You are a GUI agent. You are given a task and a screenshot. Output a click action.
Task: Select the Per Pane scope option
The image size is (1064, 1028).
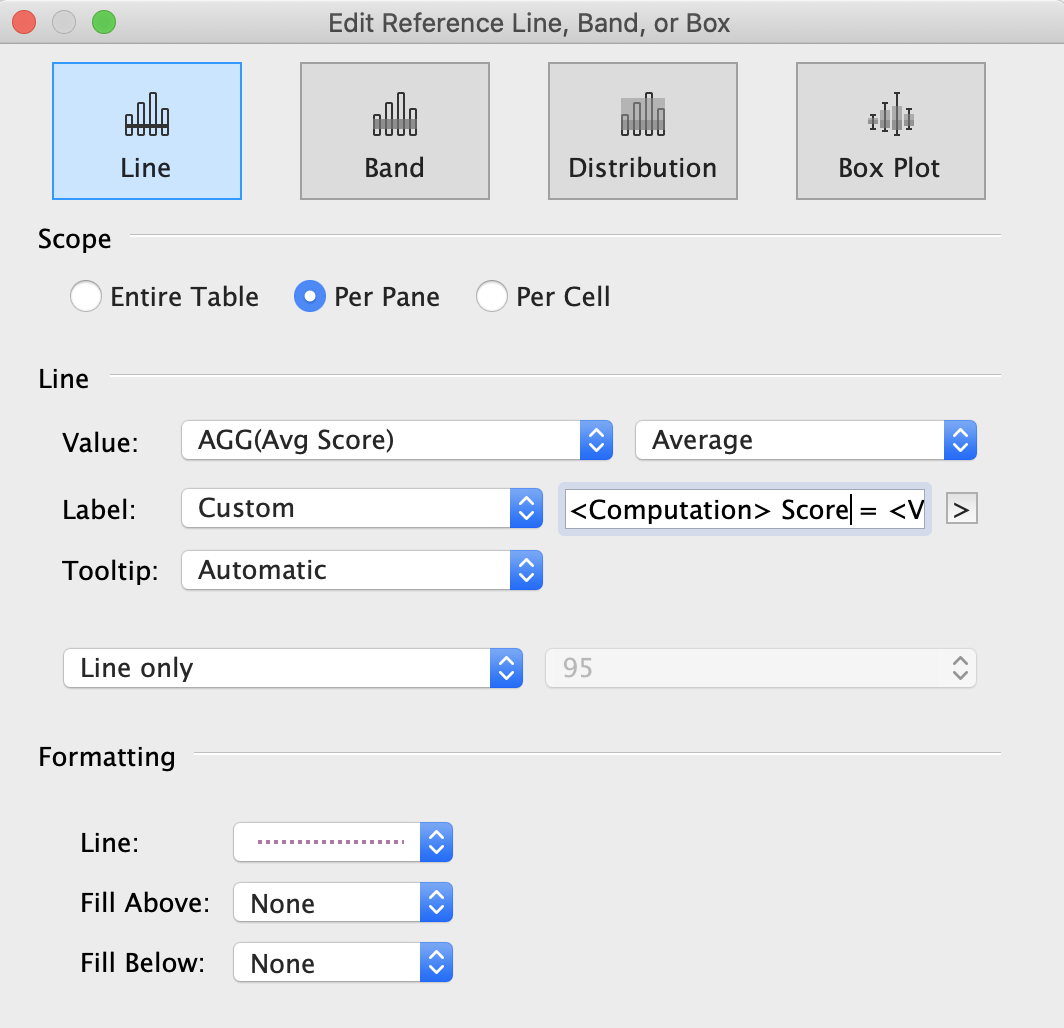coord(310,297)
